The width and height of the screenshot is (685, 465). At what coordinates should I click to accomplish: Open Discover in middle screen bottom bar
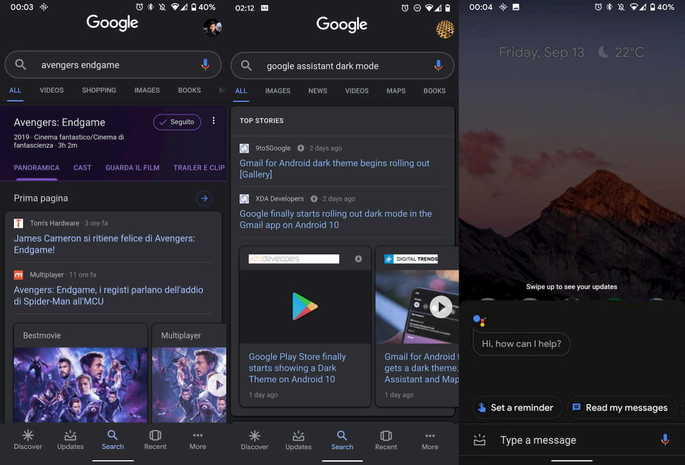pos(254,440)
